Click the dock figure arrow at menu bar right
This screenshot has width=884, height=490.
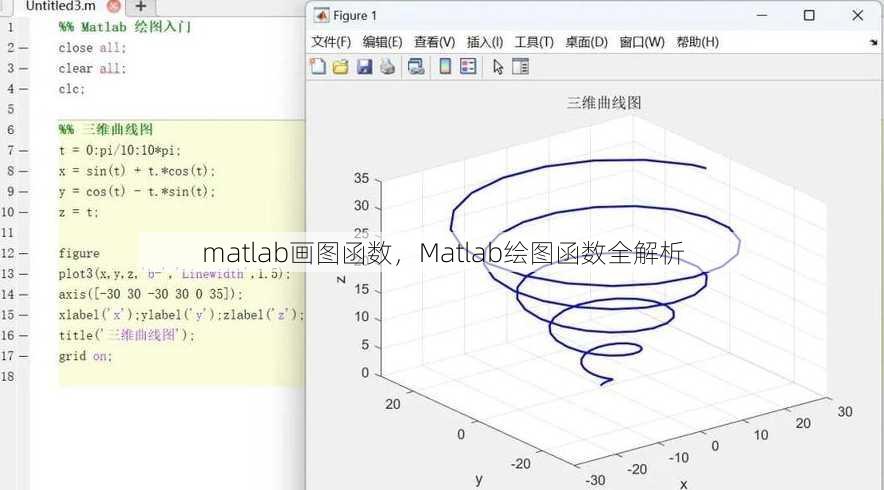873,42
